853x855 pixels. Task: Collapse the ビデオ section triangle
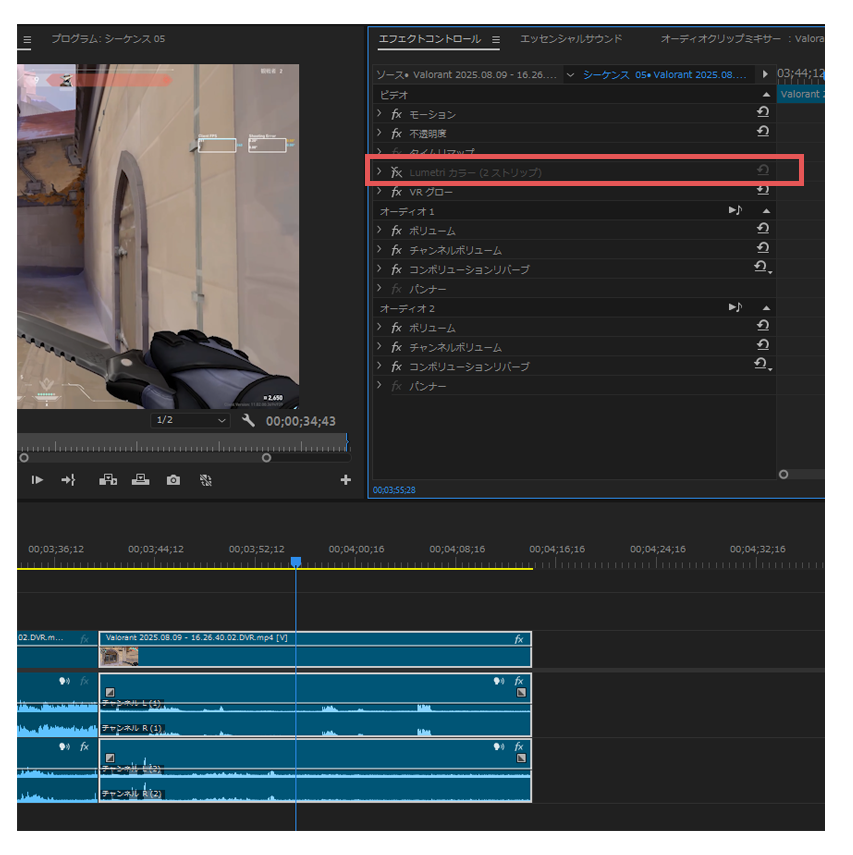tap(766, 94)
